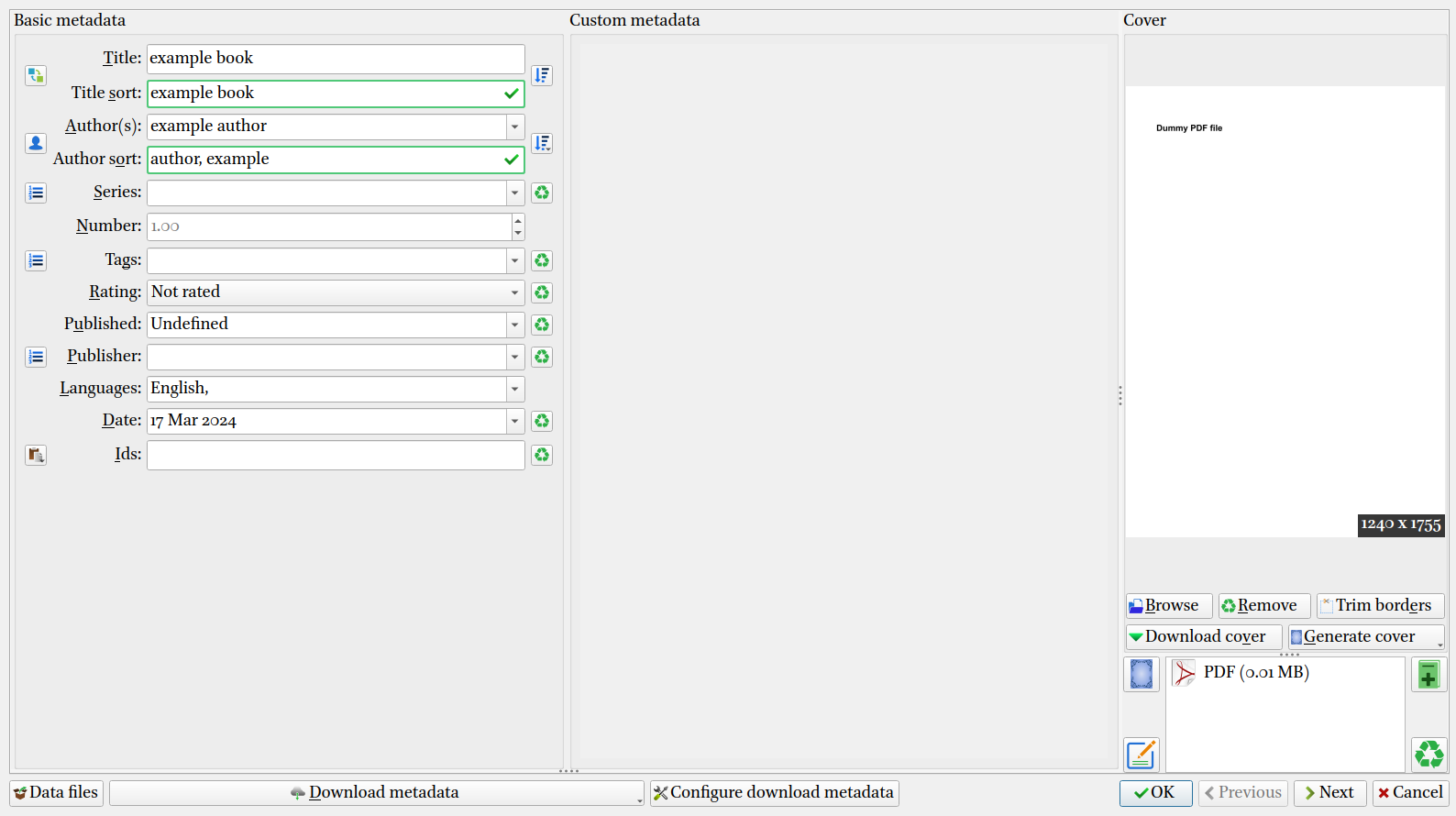Open the Published date calendar dropdown
Viewport: 1456px width, 816px height.
pos(515,325)
